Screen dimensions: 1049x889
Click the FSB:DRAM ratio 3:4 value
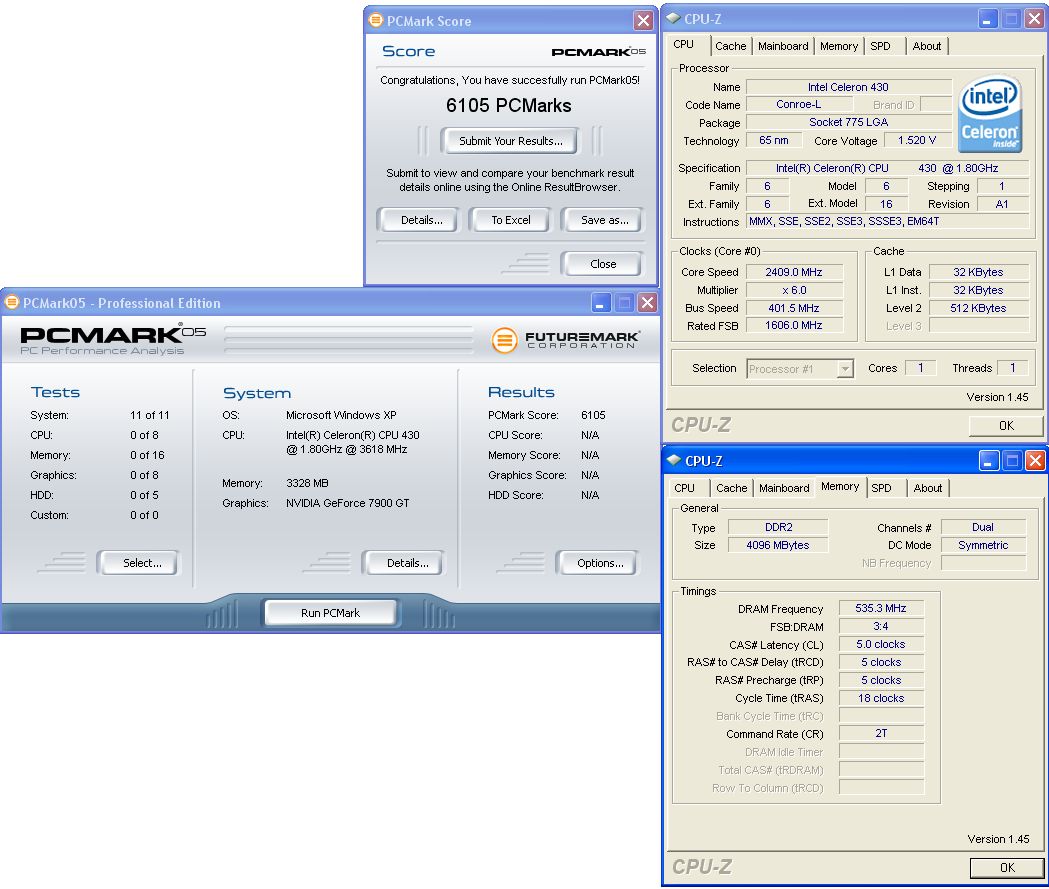pos(881,626)
